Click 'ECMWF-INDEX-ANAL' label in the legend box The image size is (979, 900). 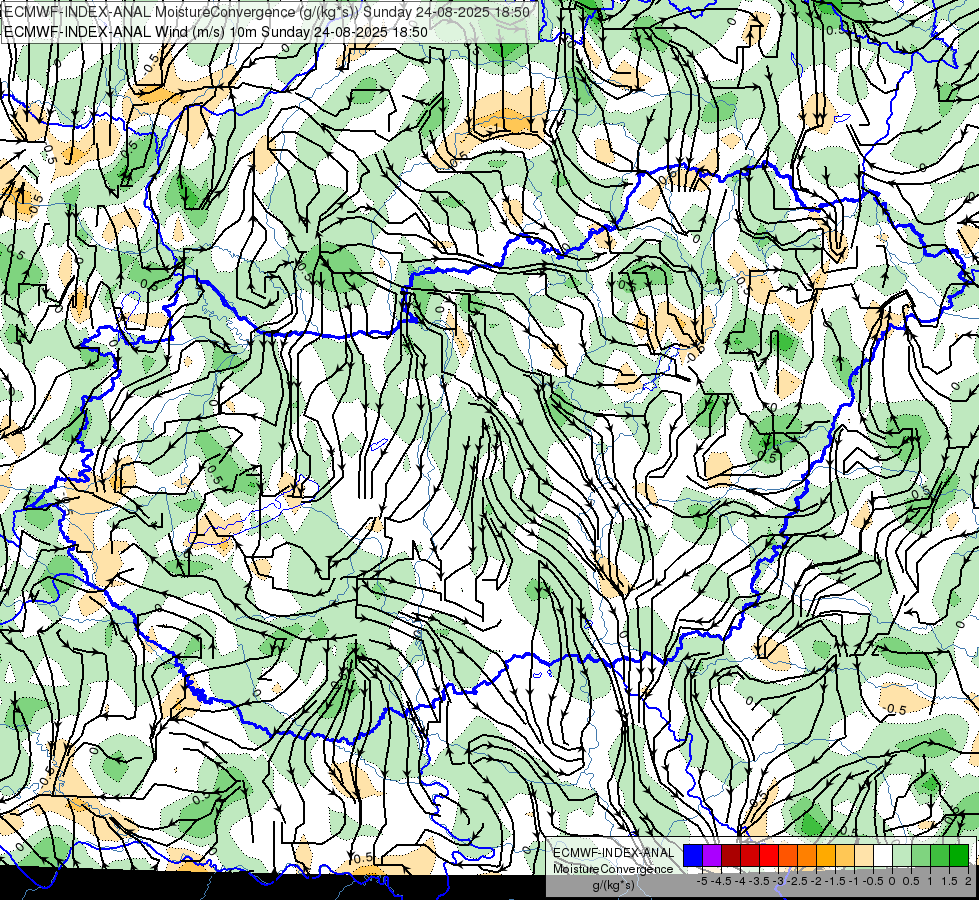point(614,853)
